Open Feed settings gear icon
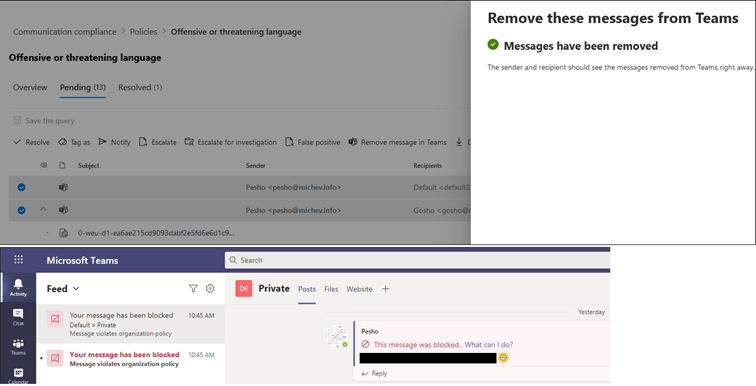 (210, 289)
